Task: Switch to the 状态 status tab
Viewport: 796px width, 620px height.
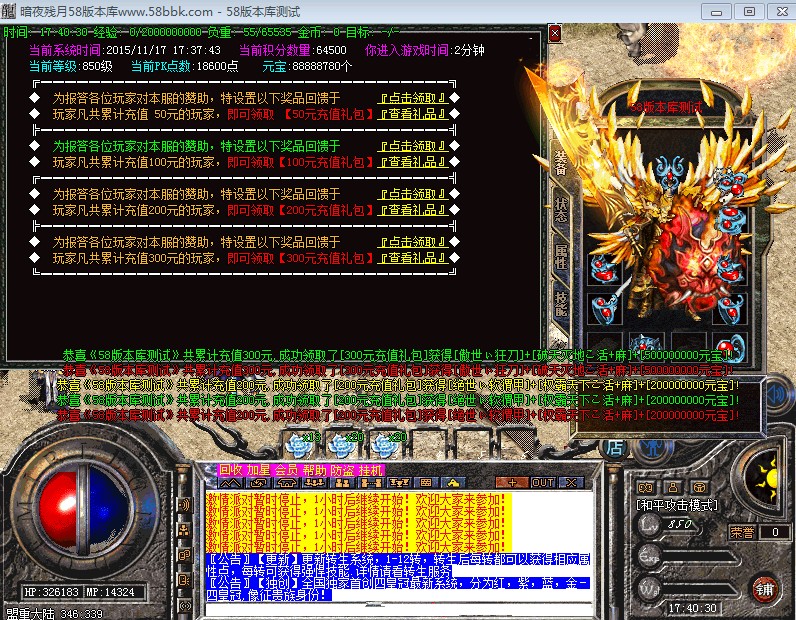Action: click(561, 210)
